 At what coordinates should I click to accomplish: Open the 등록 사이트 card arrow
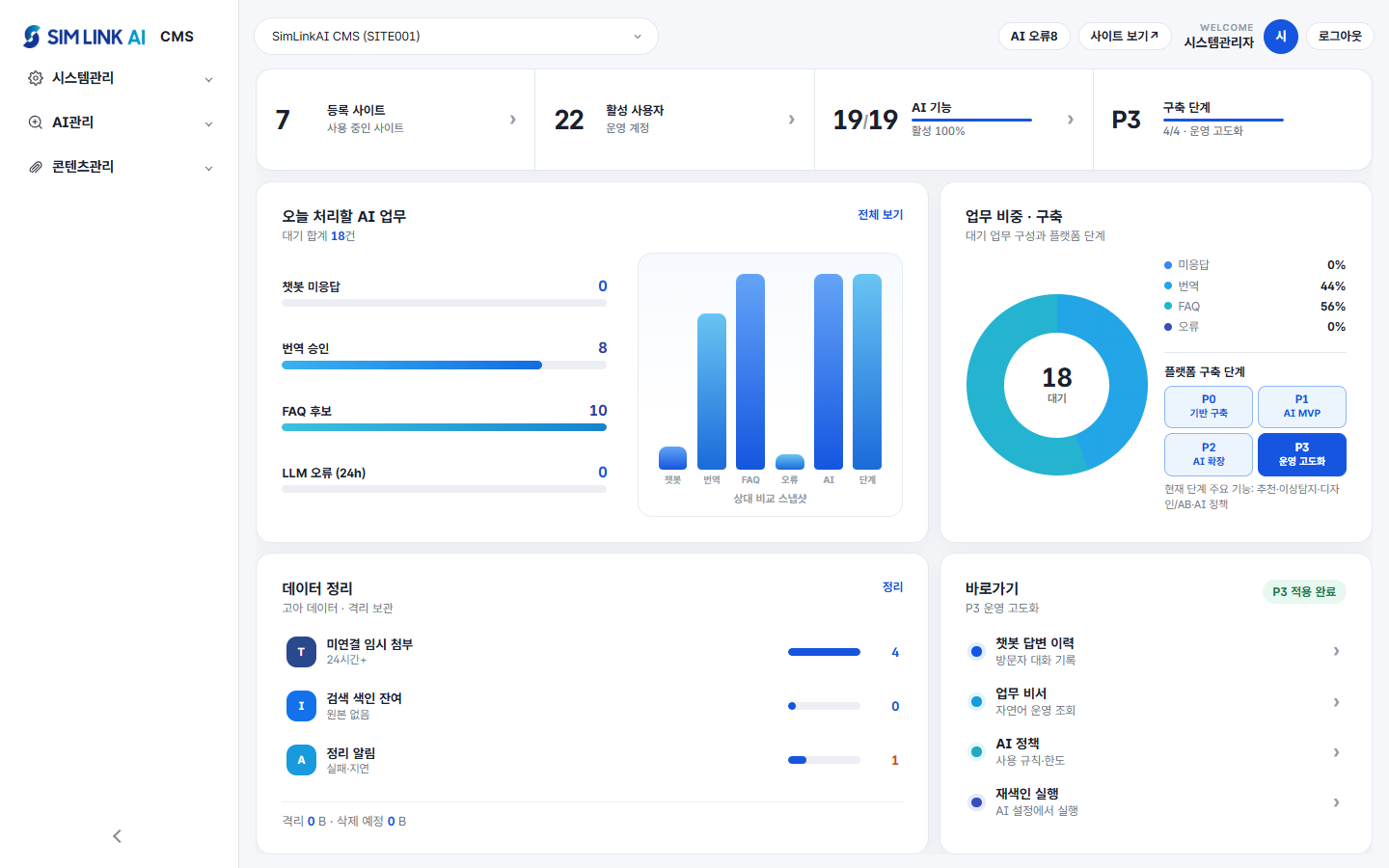[512, 120]
